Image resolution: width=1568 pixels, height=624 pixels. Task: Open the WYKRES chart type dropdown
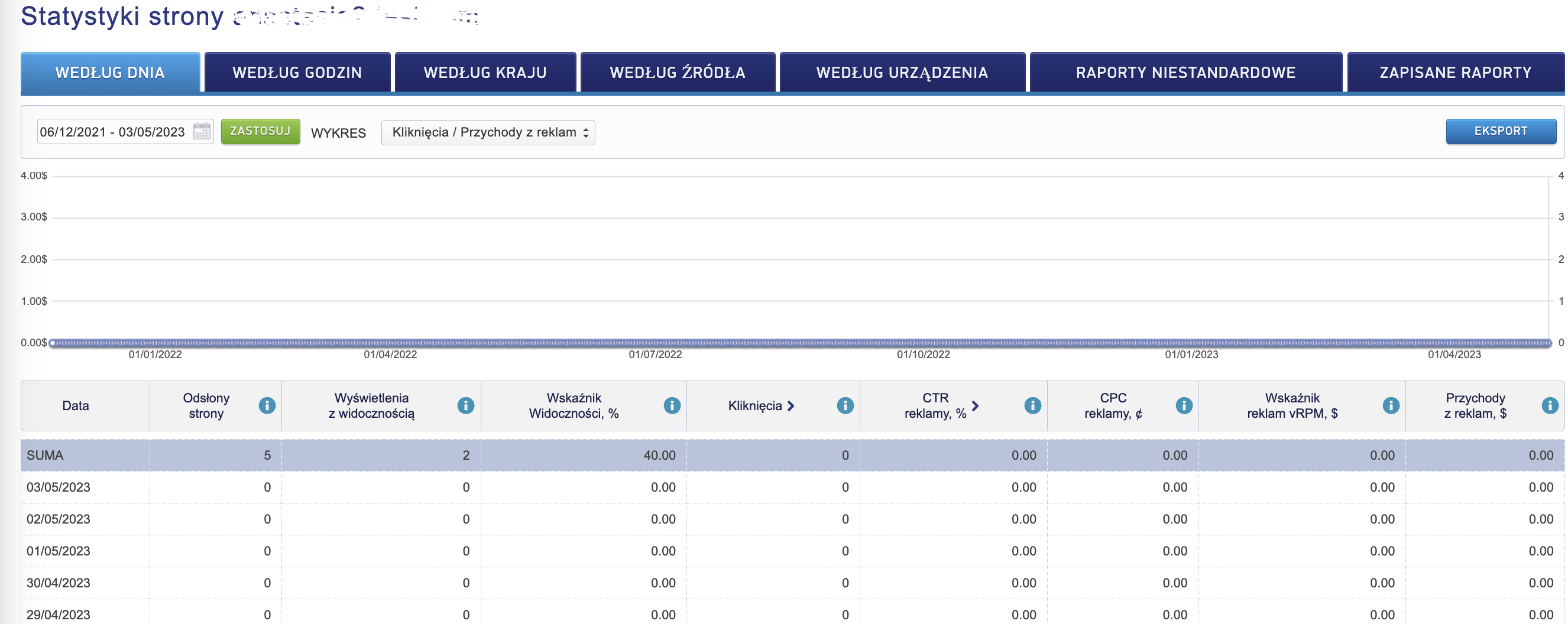tap(488, 132)
